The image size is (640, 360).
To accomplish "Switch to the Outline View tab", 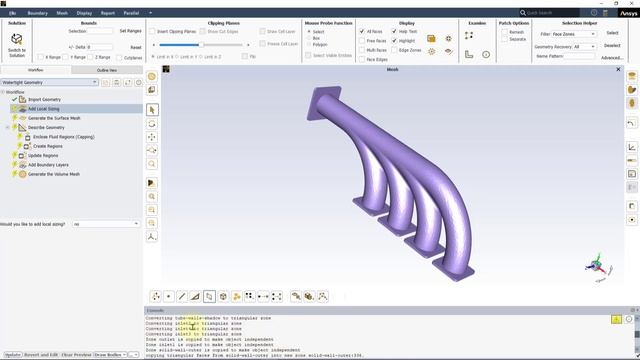I will pyautogui.click(x=107, y=70).
